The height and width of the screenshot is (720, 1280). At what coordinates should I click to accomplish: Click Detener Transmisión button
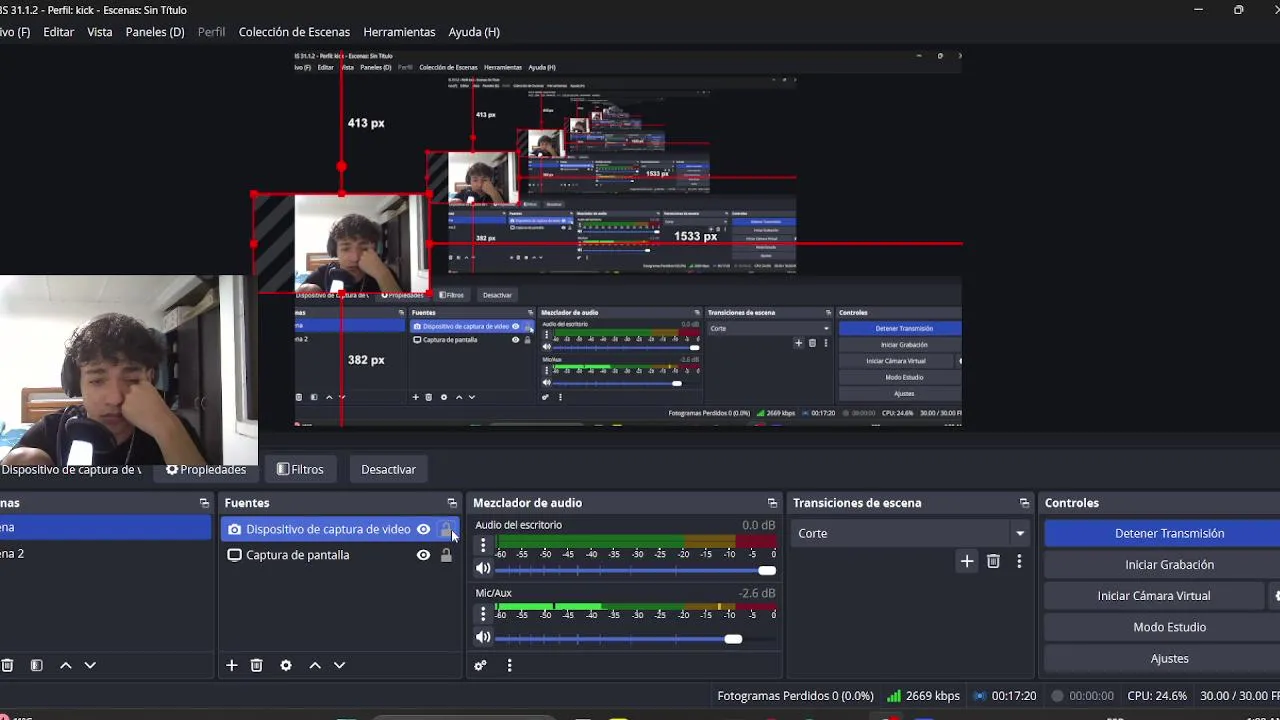(x=1169, y=533)
